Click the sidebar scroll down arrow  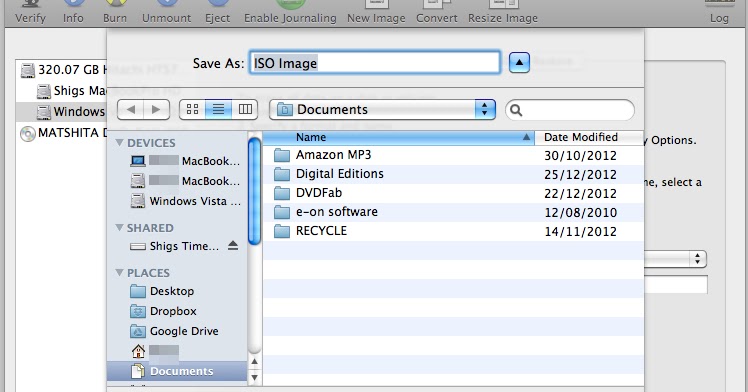coord(254,377)
